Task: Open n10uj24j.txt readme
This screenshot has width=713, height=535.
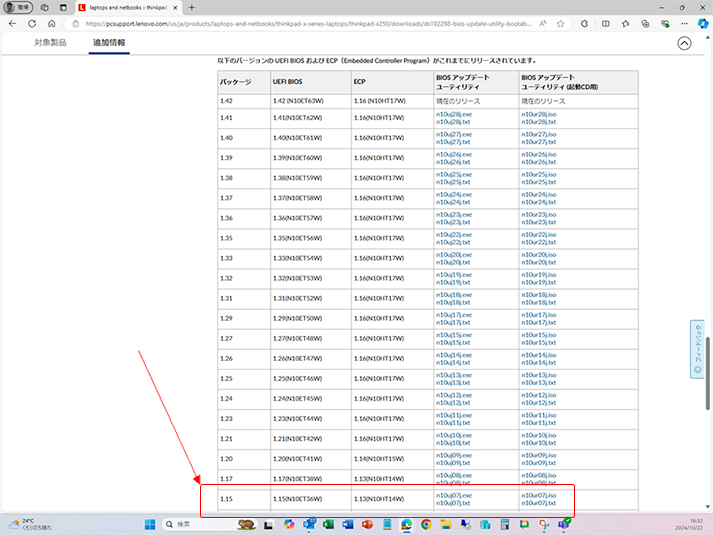Action: [x=453, y=202]
